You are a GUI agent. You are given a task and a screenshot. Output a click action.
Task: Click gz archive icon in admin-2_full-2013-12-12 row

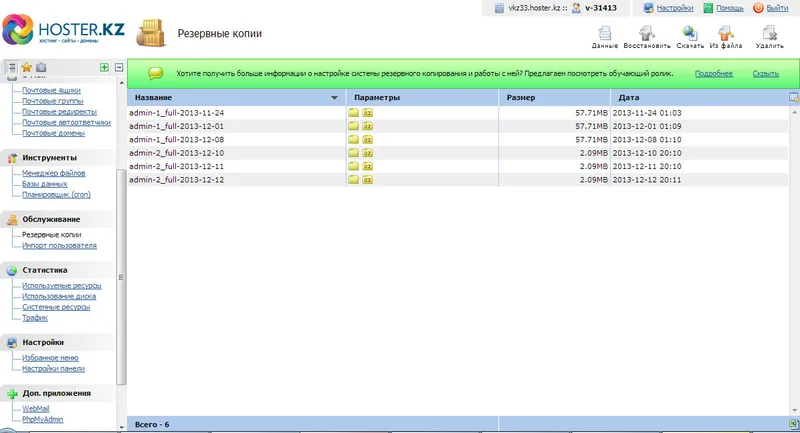(x=367, y=180)
